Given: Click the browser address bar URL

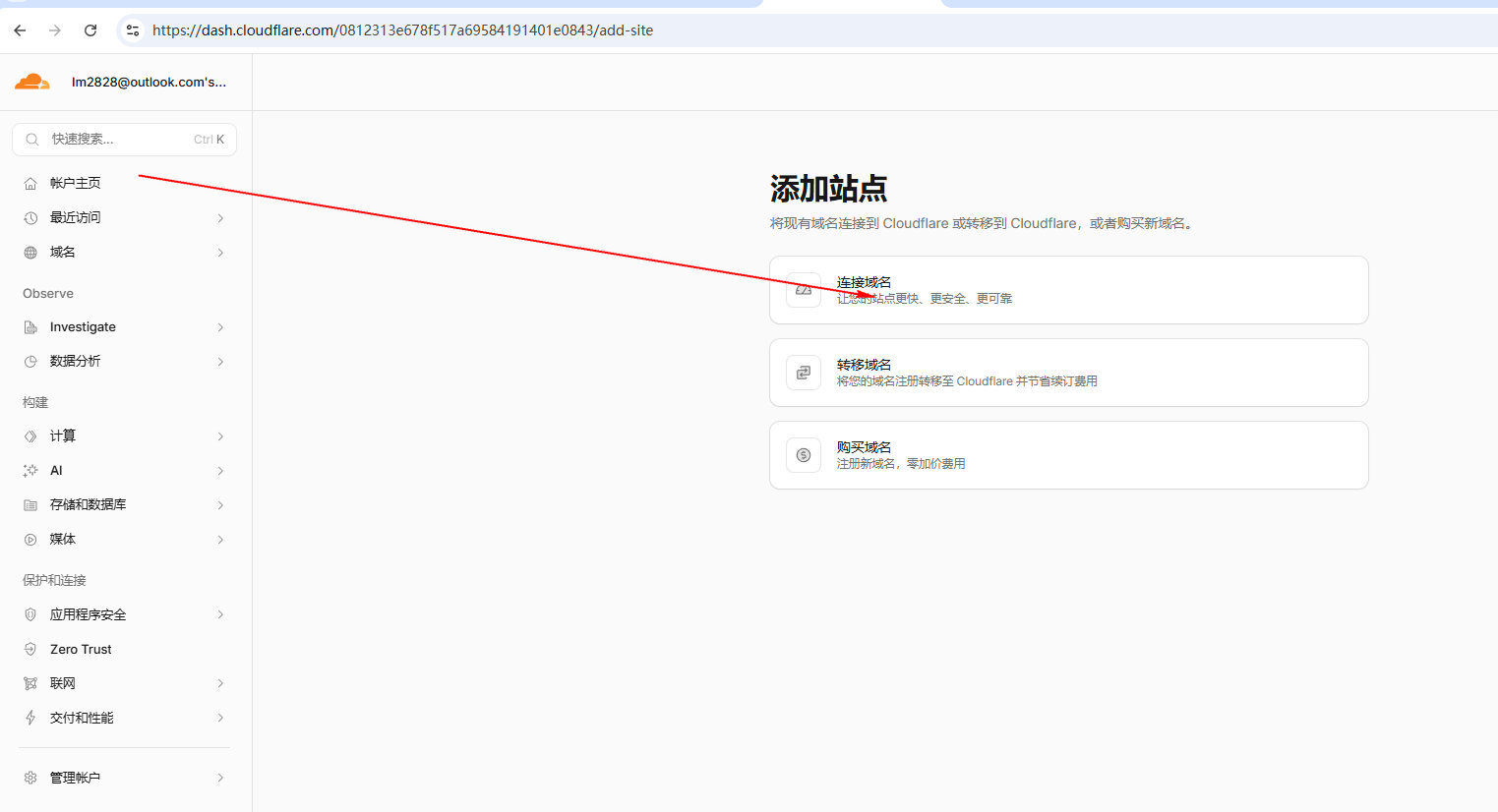Looking at the screenshot, I should pyautogui.click(x=402, y=30).
